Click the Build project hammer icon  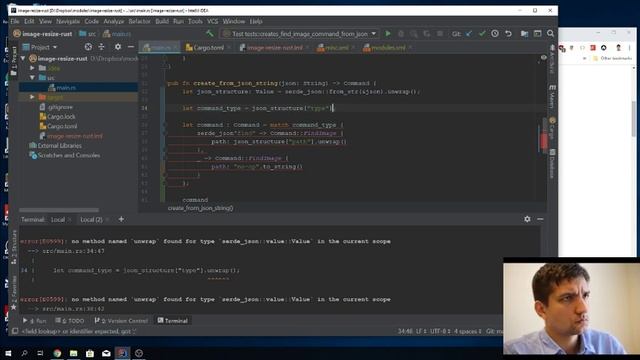(209, 33)
